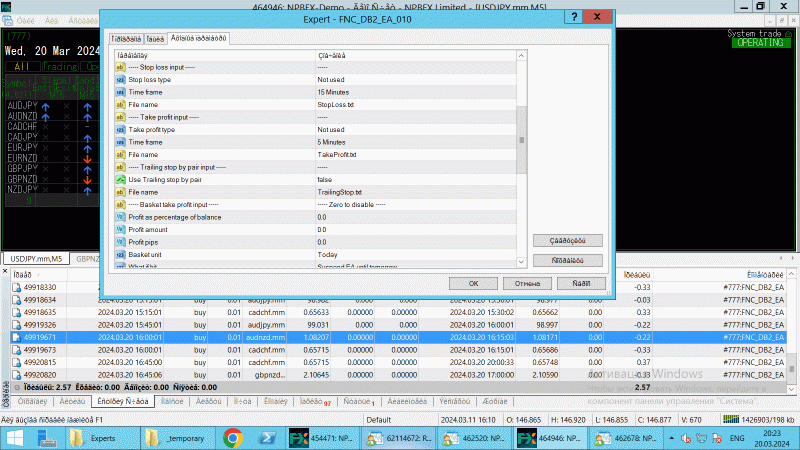This screenshot has height=450, width=800.
Task: Click the icon beside Basket unit parameter
Action: pyautogui.click(x=121, y=254)
